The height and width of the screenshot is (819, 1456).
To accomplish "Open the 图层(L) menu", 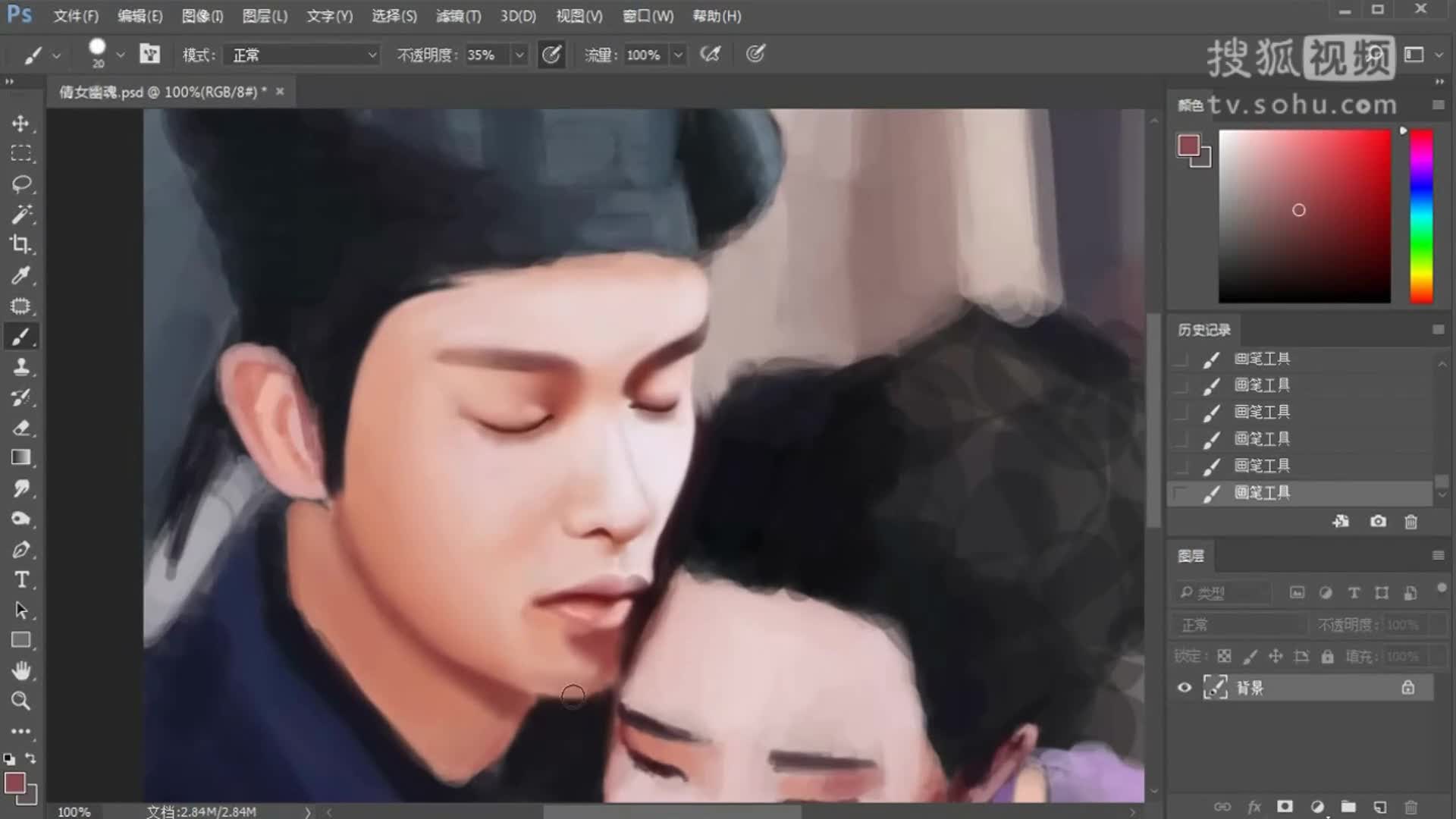I will tap(265, 16).
